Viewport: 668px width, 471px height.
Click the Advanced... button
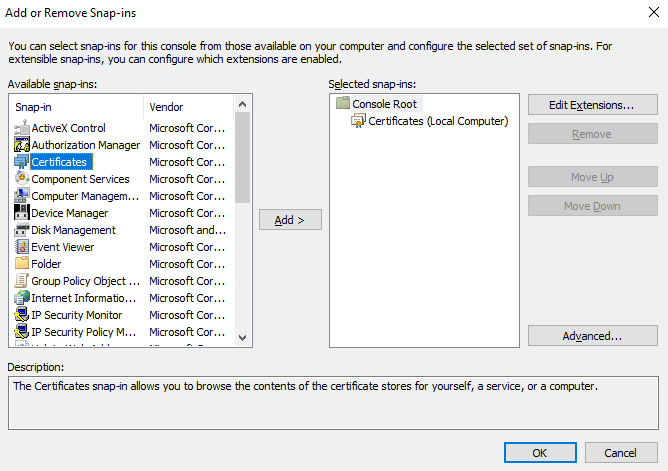click(593, 336)
